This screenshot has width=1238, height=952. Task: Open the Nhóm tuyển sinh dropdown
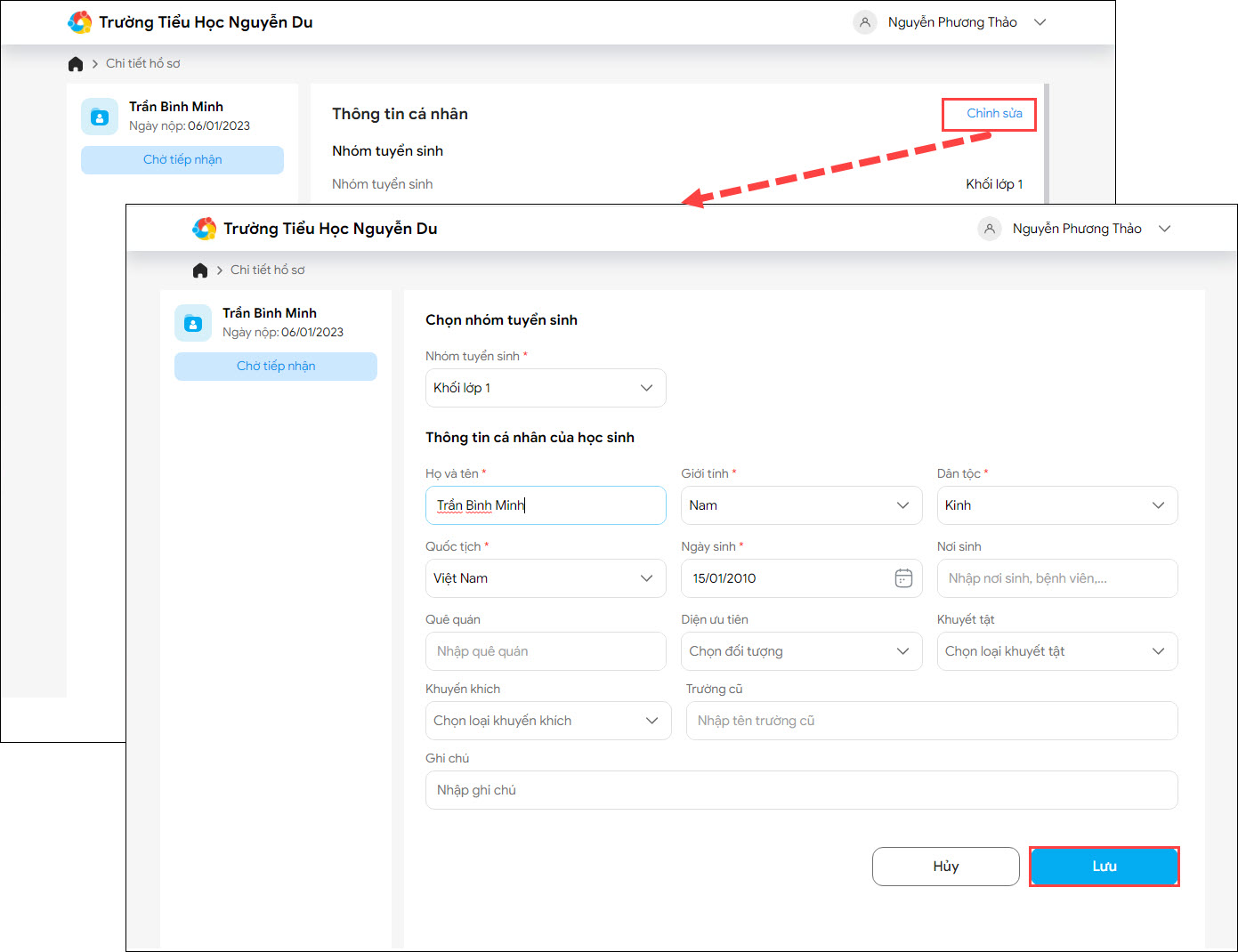(x=546, y=388)
